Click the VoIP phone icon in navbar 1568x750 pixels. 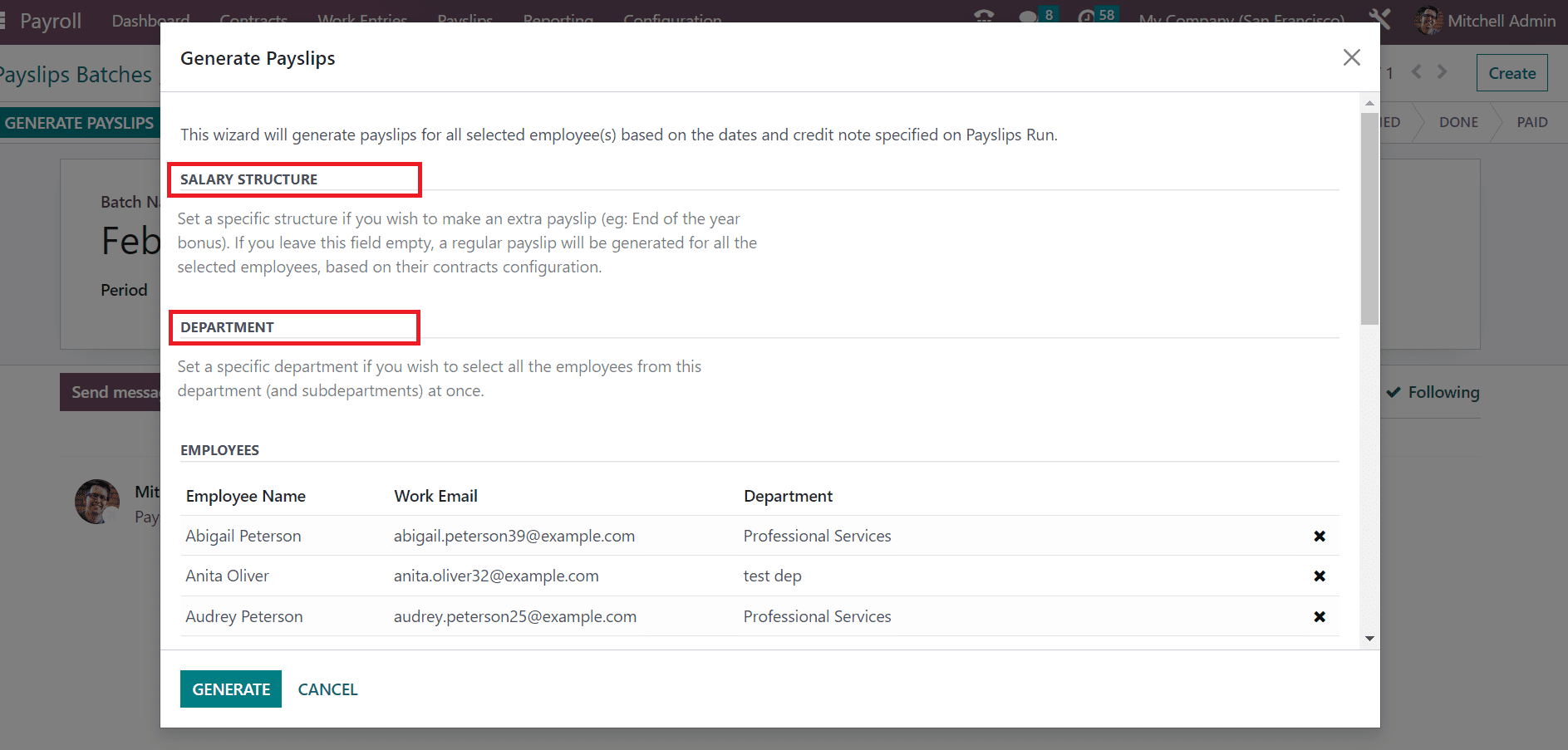pos(984,17)
